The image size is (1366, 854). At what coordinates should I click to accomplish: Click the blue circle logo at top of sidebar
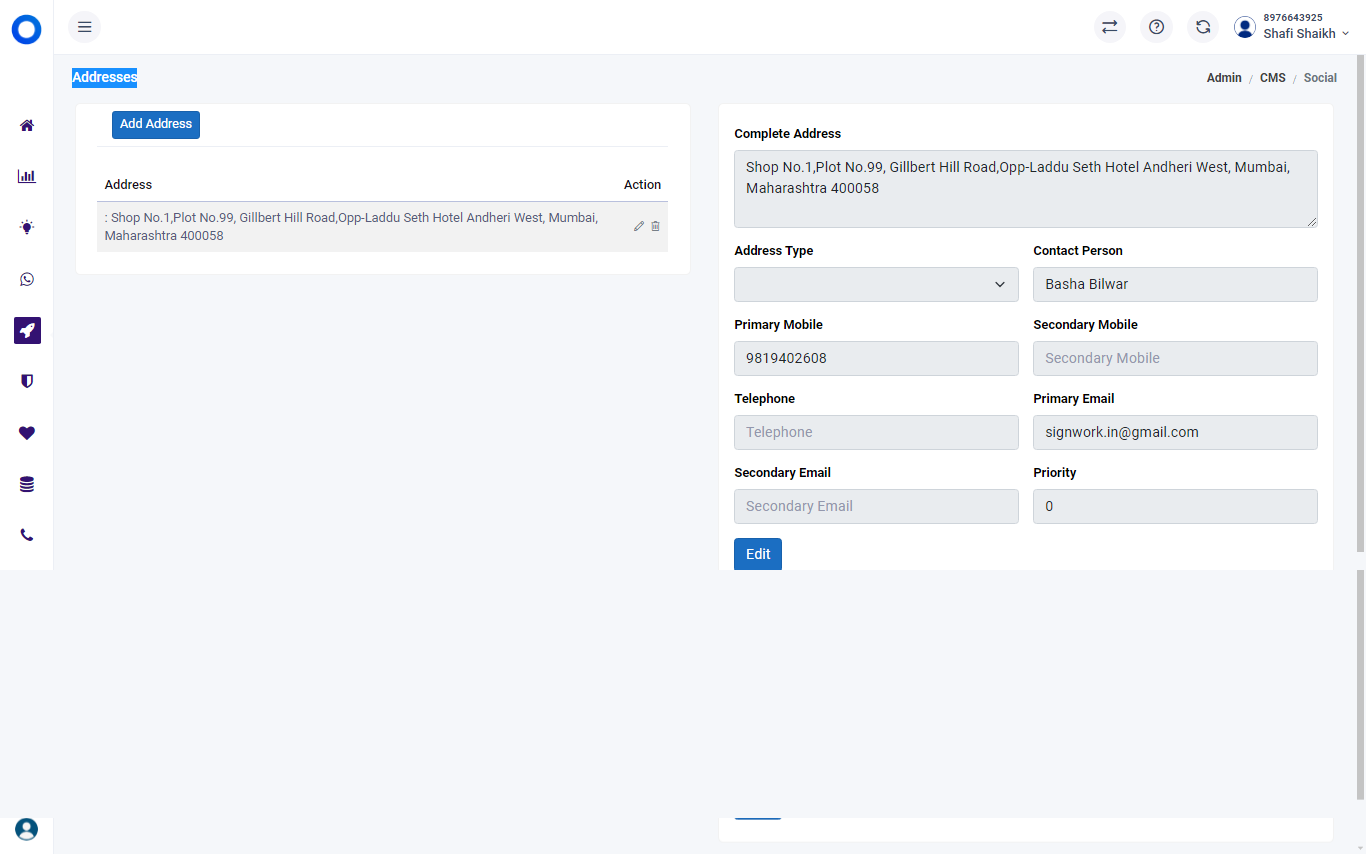click(x=27, y=30)
